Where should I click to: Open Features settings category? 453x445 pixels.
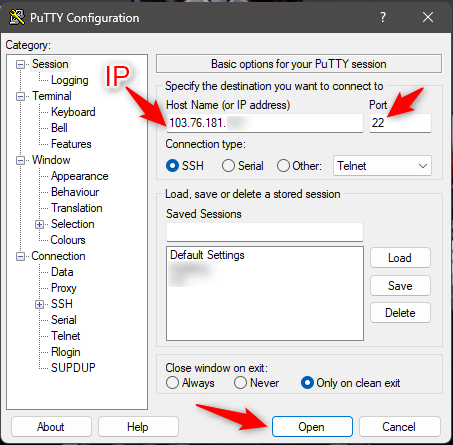pyautogui.click(x=71, y=144)
